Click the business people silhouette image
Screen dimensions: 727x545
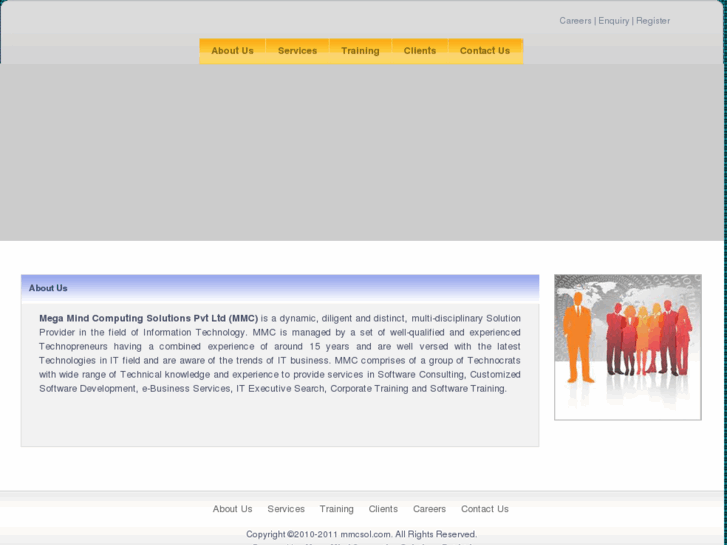click(x=628, y=347)
